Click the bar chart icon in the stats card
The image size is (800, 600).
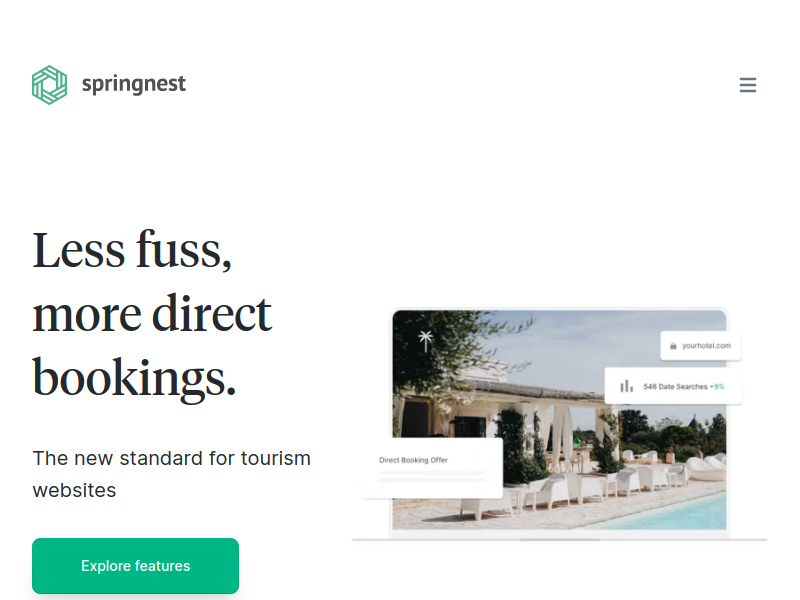point(626,386)
